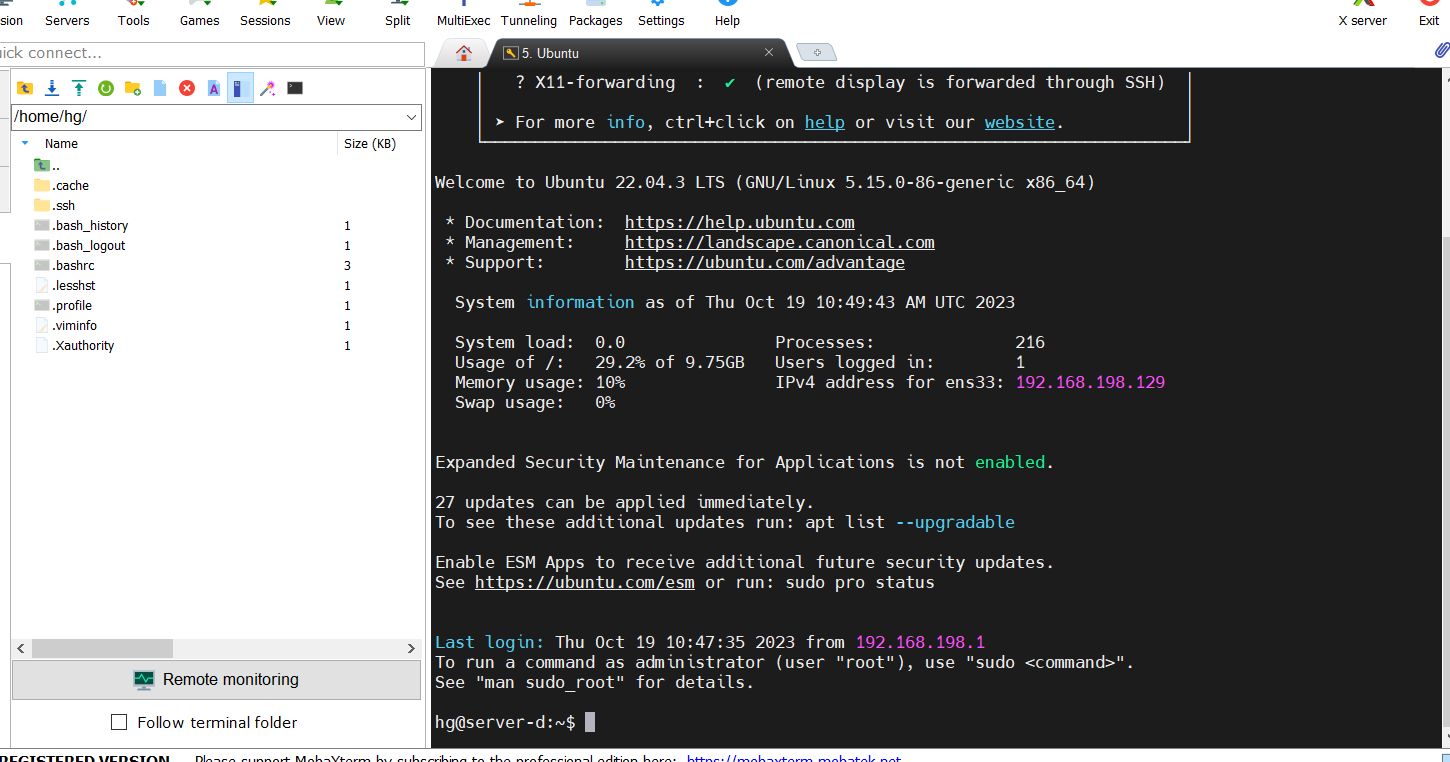Refresh the SFTP folder with green icon
Screen dimensions: 1450x762
(x=106, y=88)
